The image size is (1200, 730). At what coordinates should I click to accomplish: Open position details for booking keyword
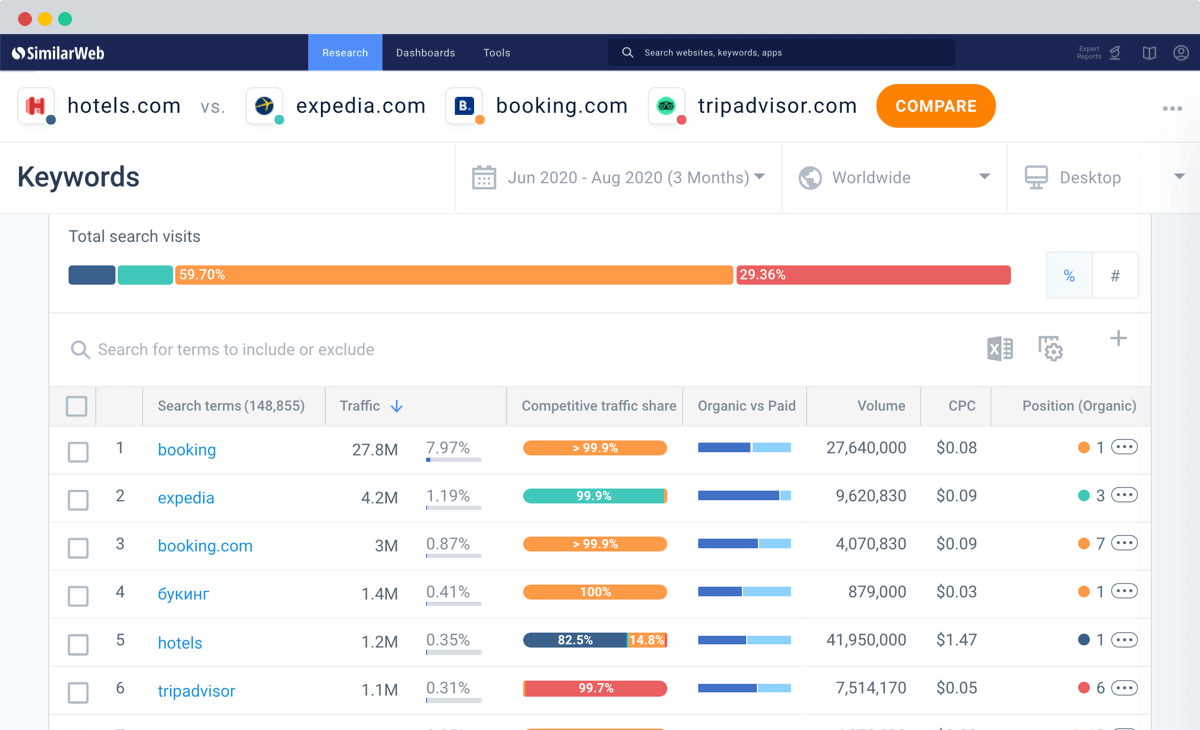(1124, 447)
